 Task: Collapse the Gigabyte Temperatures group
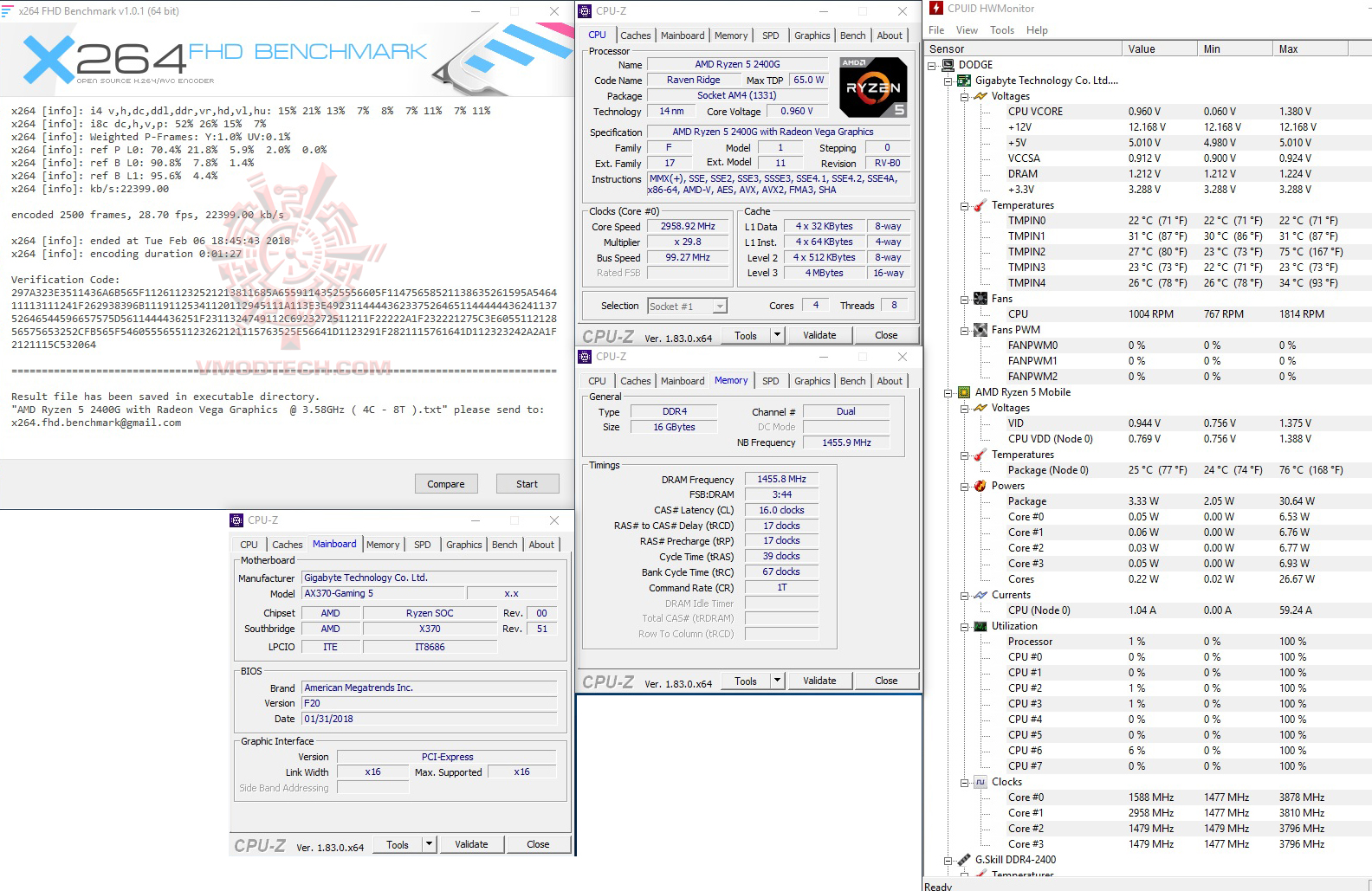point(965,205)
